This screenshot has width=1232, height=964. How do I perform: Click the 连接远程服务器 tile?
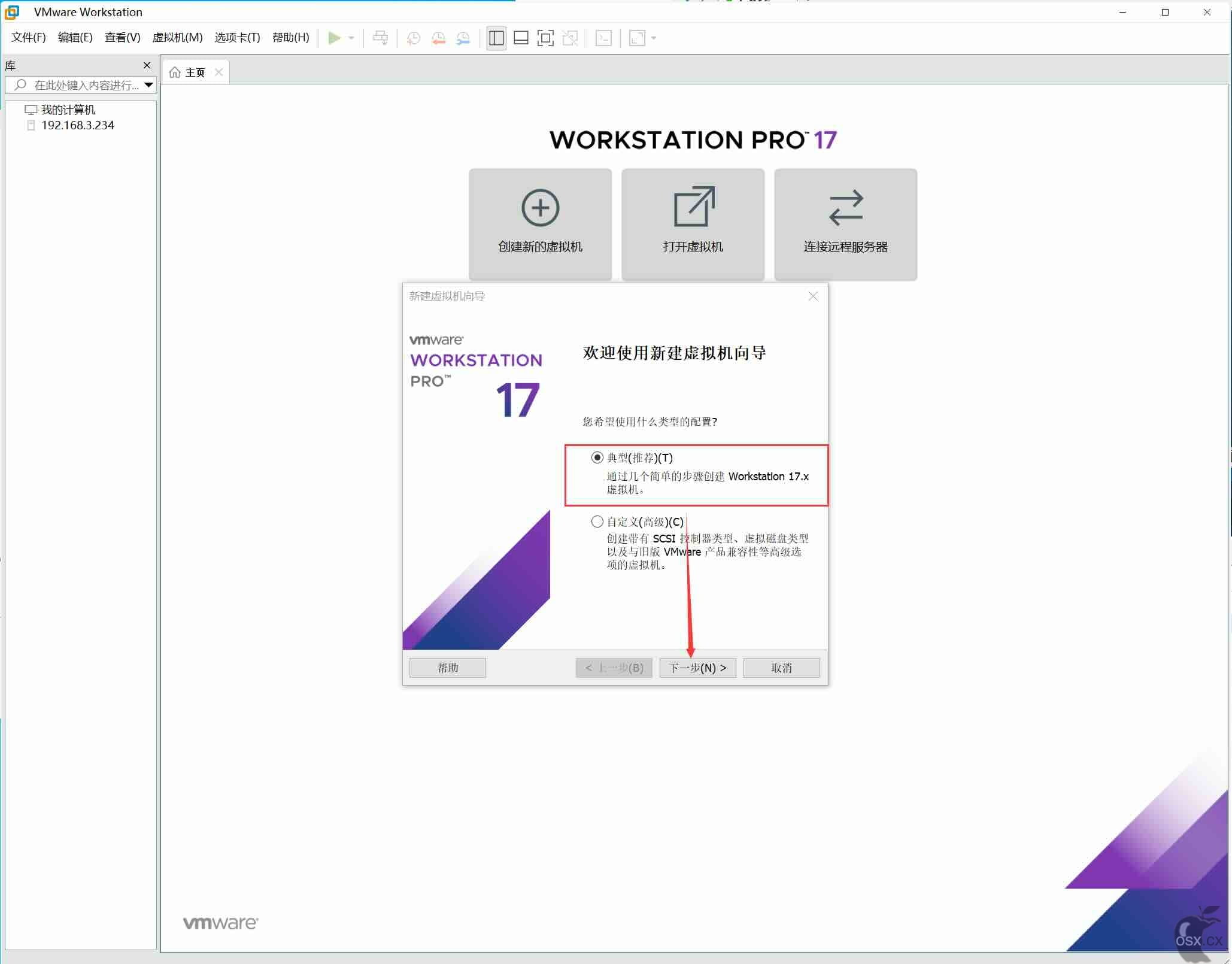pyautogui.click(x=845, y=224)
